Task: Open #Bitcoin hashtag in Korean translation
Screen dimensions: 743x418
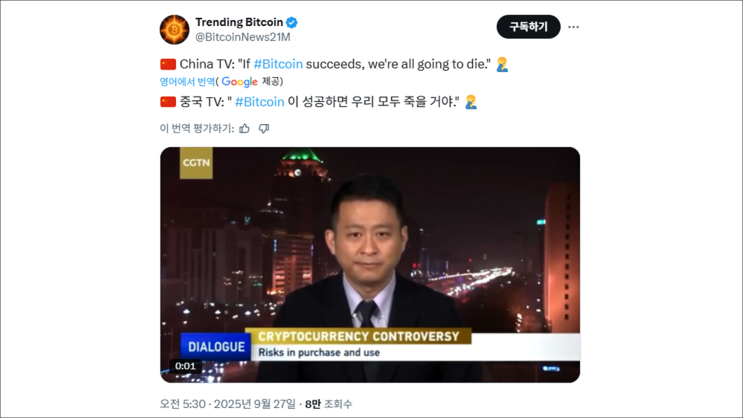Action: click(x=260, y=102)
